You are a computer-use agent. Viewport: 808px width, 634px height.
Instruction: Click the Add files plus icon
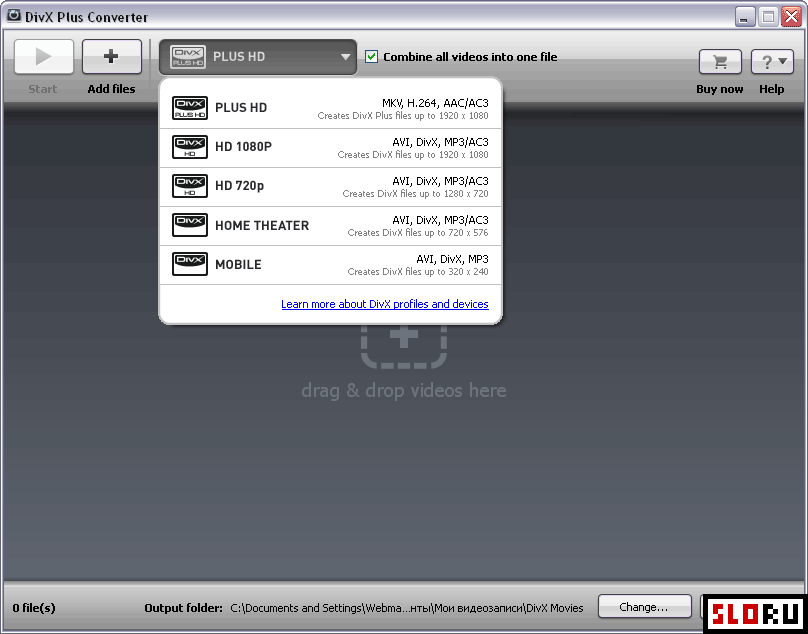tap(111, 58)
